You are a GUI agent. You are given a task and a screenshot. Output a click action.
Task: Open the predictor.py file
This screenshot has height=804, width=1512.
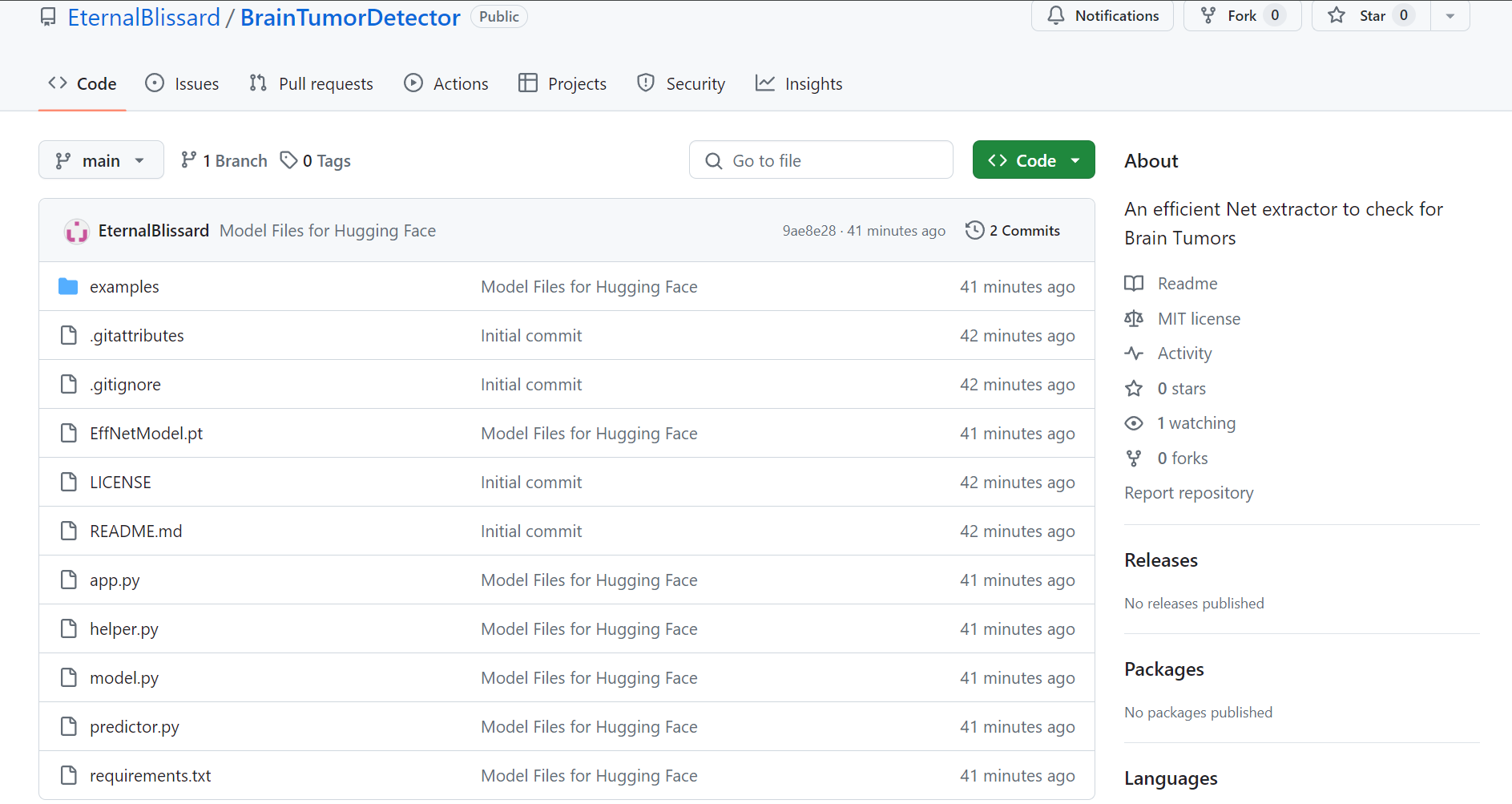(x=135, y=727)
